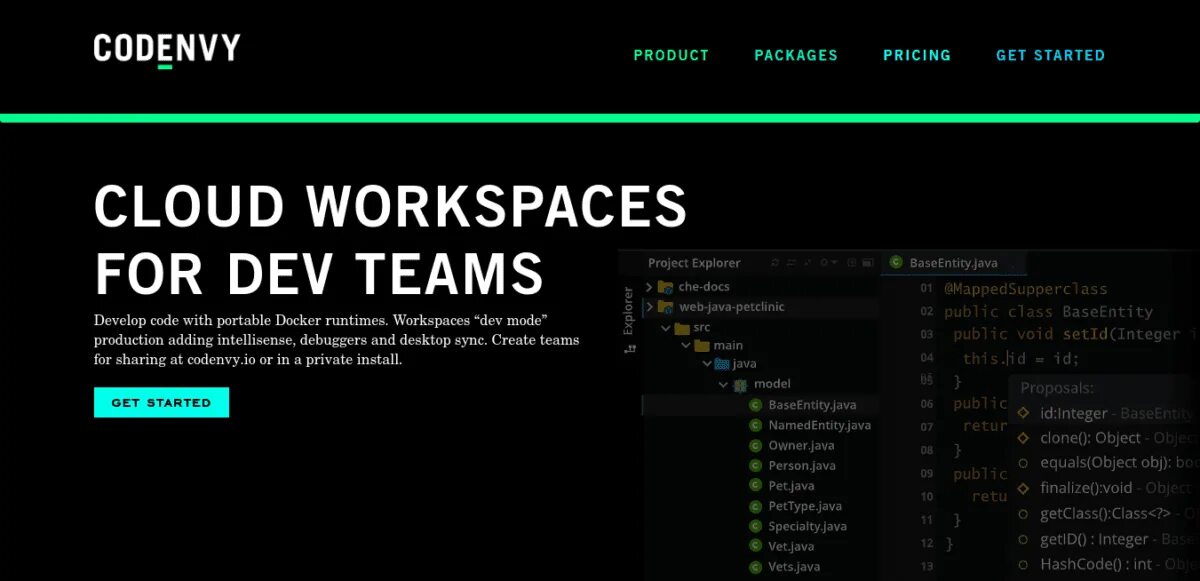This screenshot has width=1200, height=581.
Task: Click the teal GET STARTED button
Action: (161, 403)
